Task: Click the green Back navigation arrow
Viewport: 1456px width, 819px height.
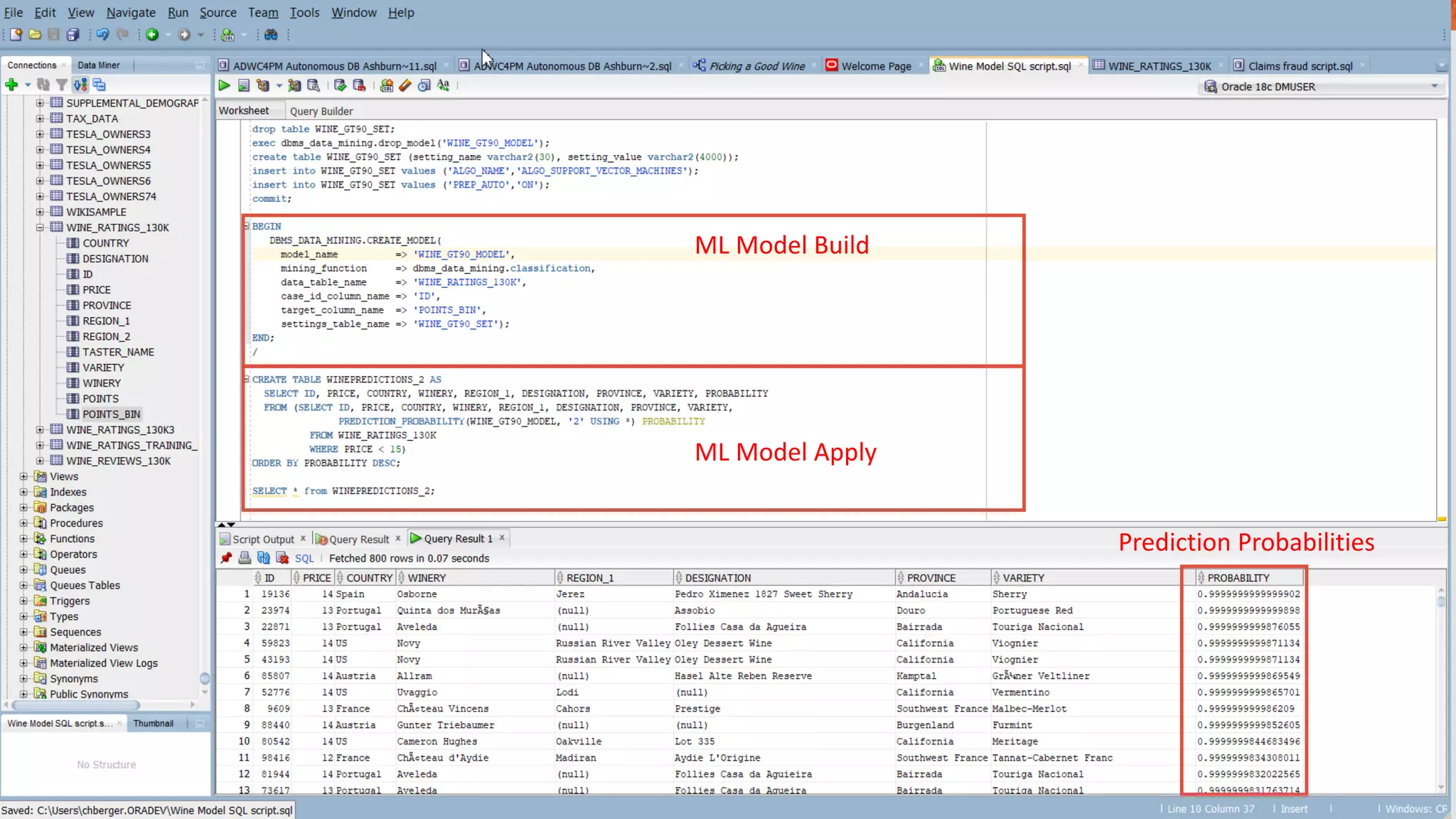Action: [x=152, y=34]
